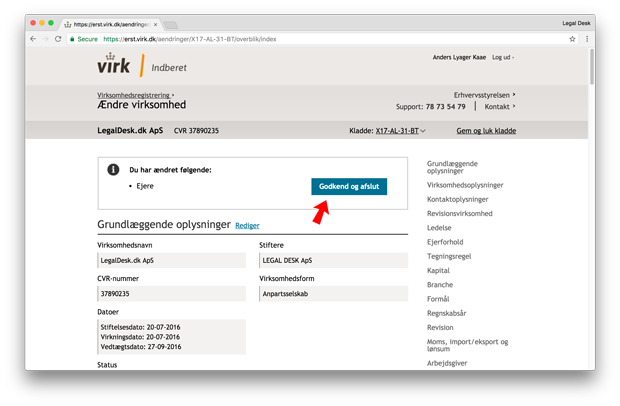
Task: Close the erst.virk.dk browser tab
Action: click(x=155, y=25)
